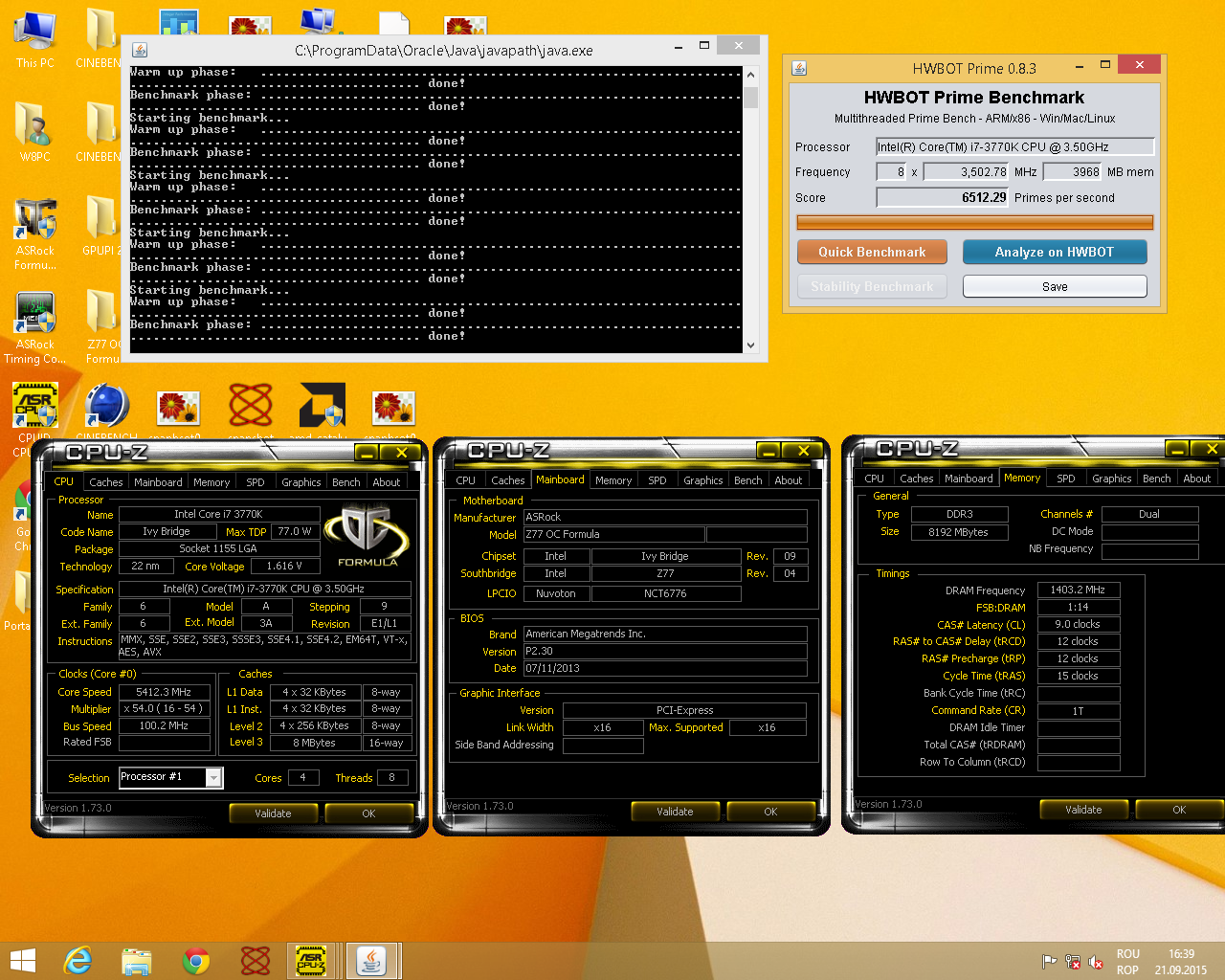Open the GPUPI folder on the desktop
Viewport: 1225px width, 980px height.
click(x=101, y=226)
